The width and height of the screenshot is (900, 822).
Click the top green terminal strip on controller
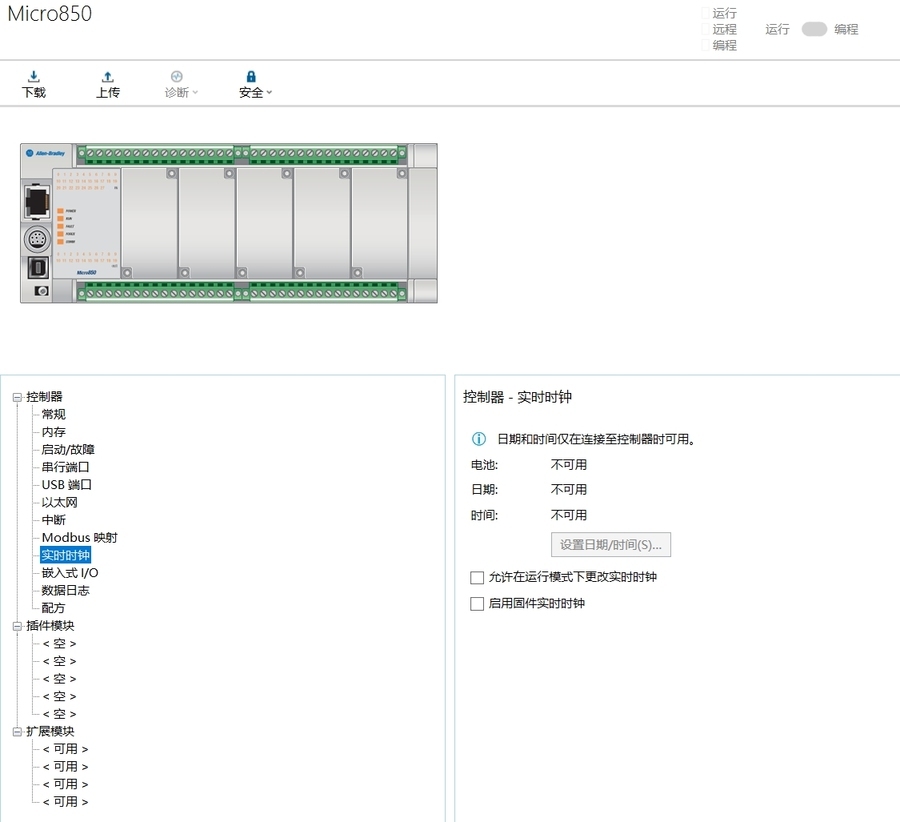click(242, 154)
